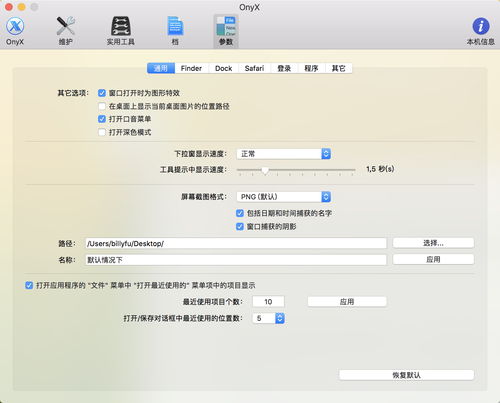This screenshot has height=403, width=500.
Task: Uncheck 窗口捕获的阴影 checkbox
Action: pyautogui.click(x=240, y=227)
